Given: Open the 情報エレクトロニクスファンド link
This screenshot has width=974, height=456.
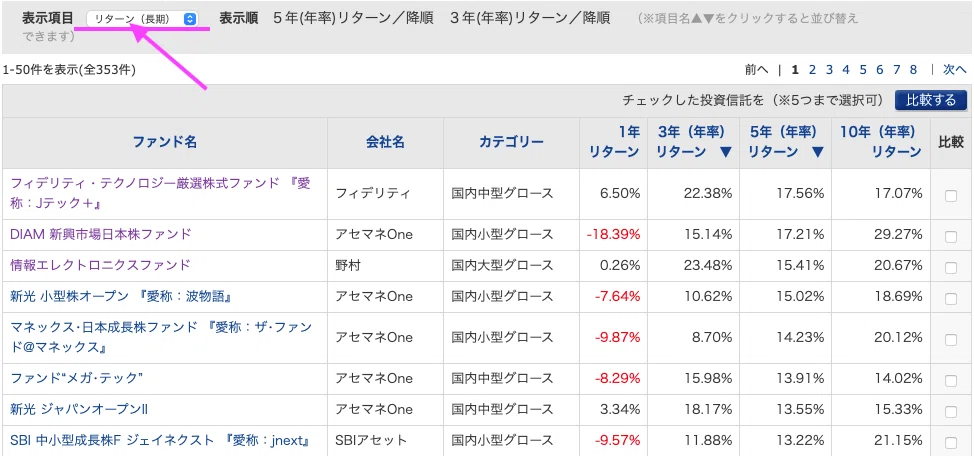Looking at the screenshot, I should coord(100,265).
